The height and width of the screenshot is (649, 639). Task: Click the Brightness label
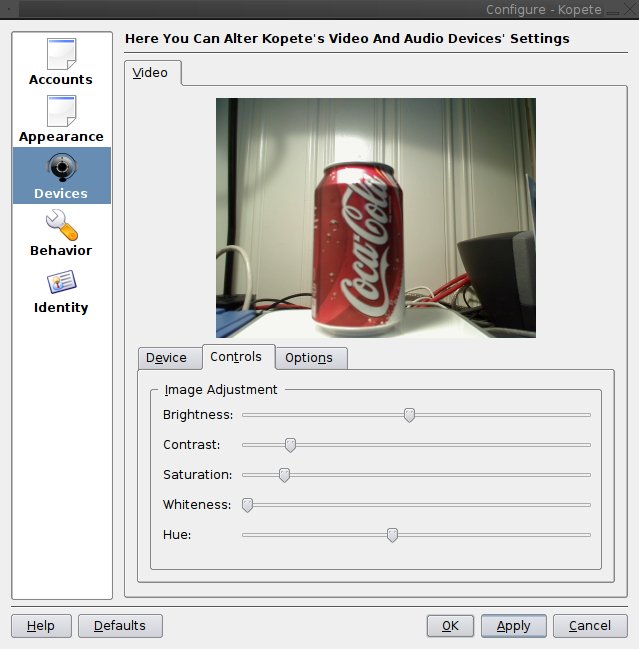198,415
